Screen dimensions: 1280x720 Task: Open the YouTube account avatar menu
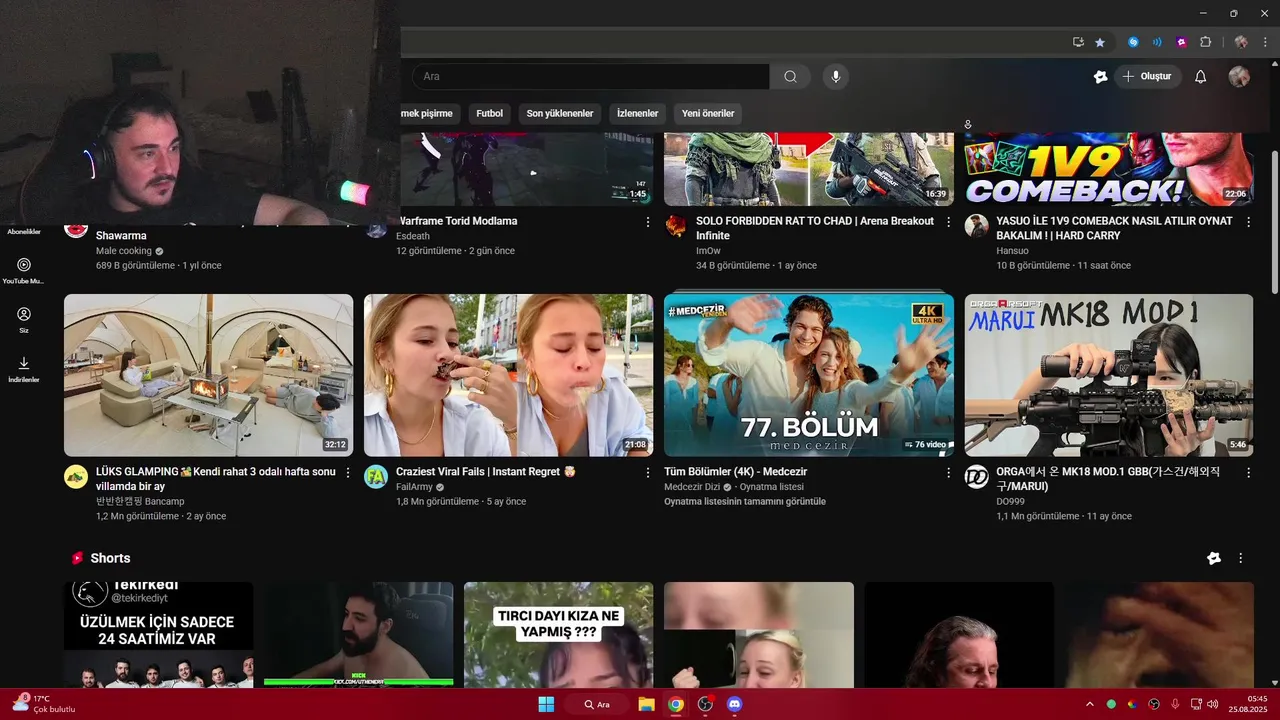point(1239,77)
